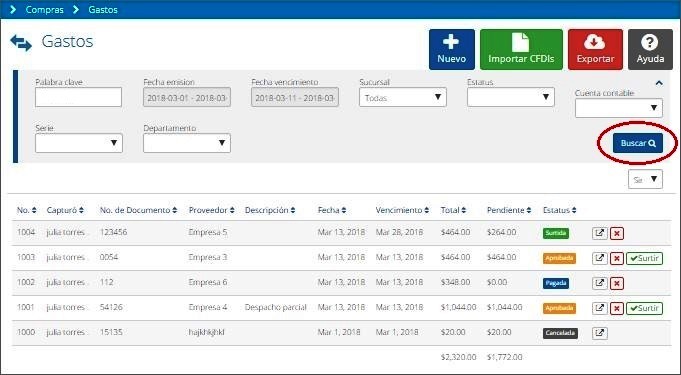Expand the Departamento dropdown
This screenshot has height=375, width=681.
[x=187, y=143]
